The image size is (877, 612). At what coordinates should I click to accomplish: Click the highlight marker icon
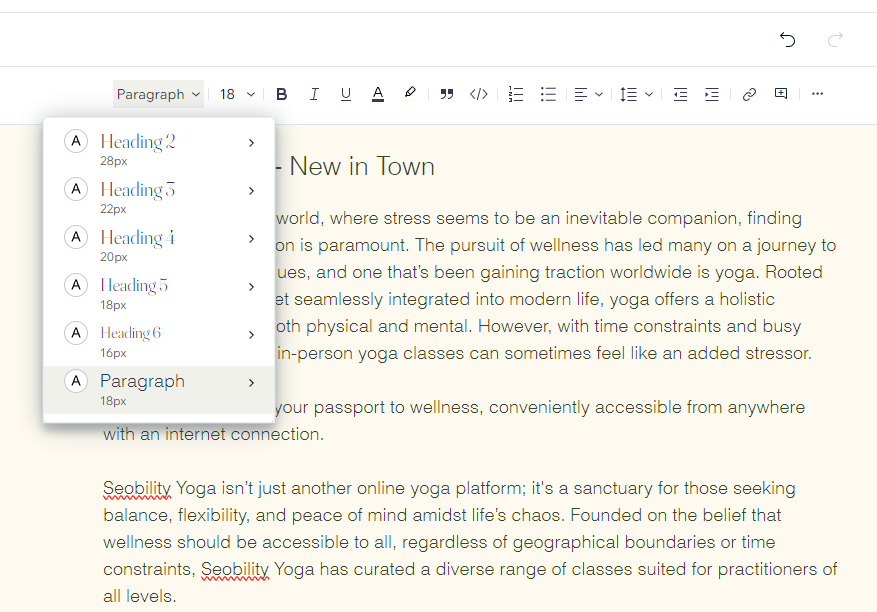coord(410,93)
